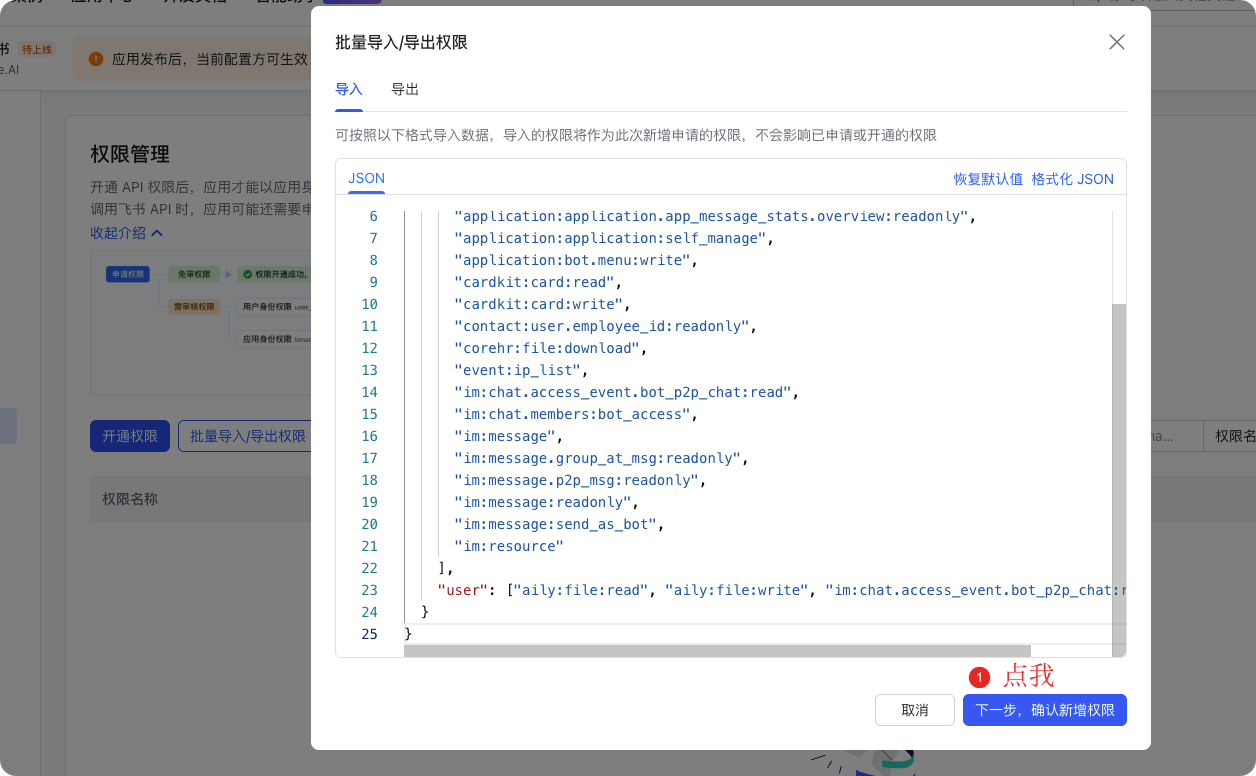The width and height of the screenshot is (1256, 776).
Task: Click the red number 1 badge
Action: tap(979, 677)
